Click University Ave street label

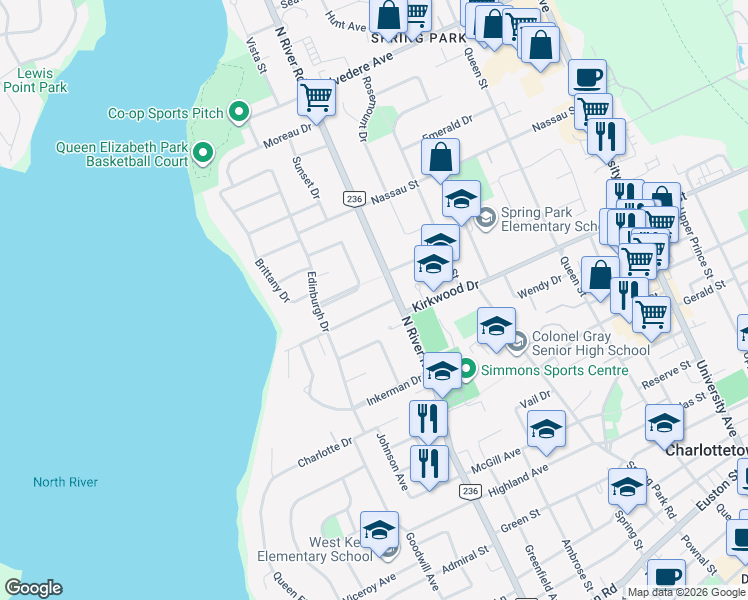pos(717,398)
